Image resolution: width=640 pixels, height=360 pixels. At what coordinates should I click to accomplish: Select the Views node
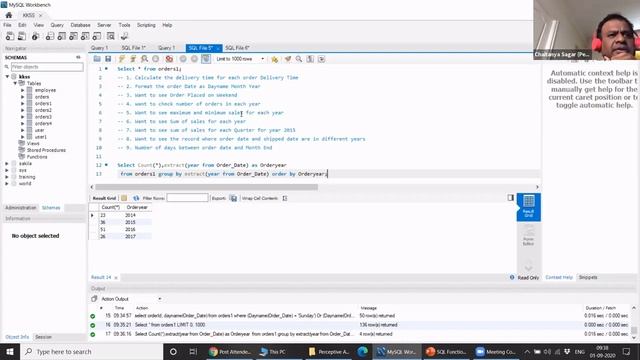click(x=33, y=144)
